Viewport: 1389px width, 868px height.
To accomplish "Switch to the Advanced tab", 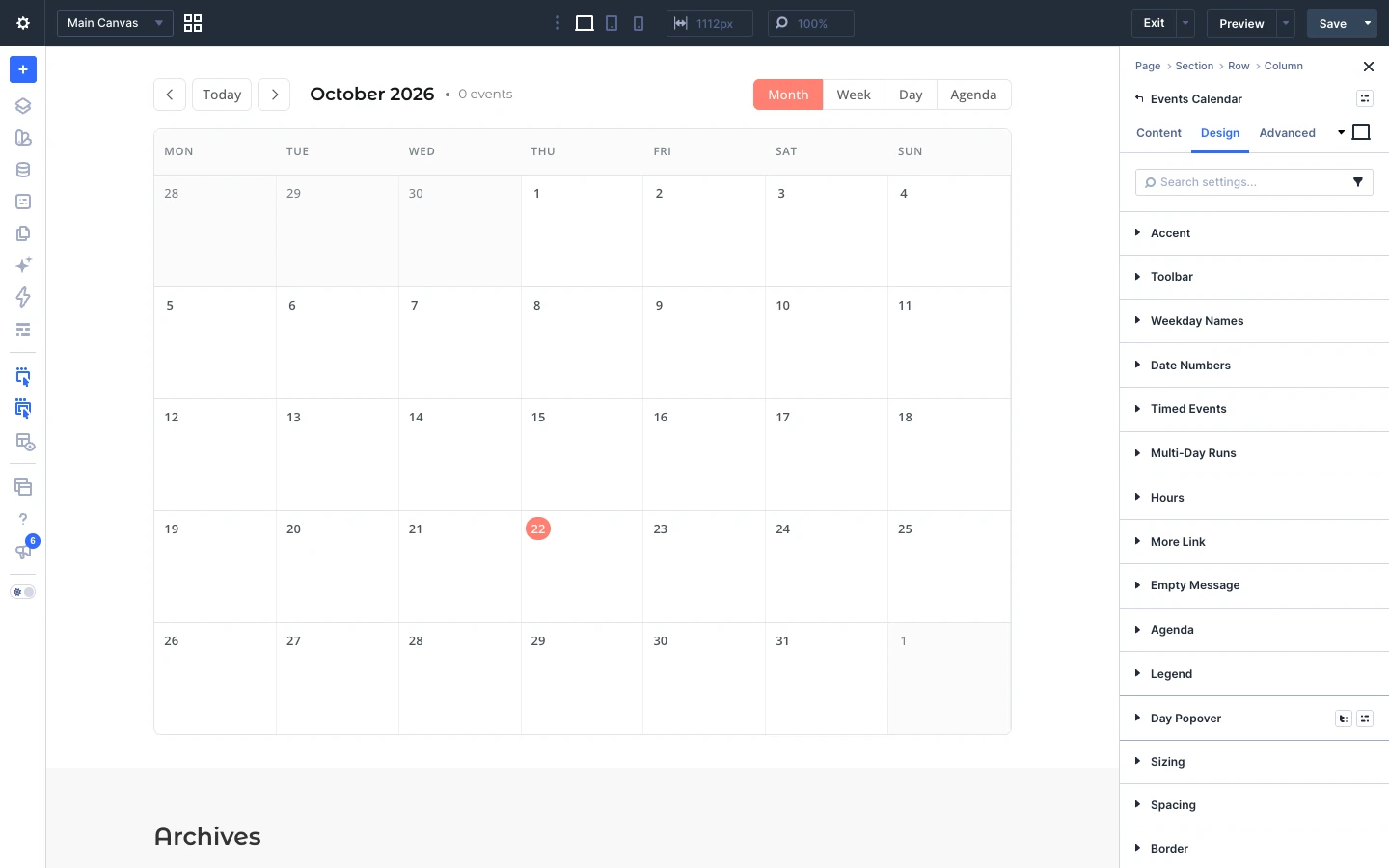I will pyautogui.click(x=1287, y=133).
